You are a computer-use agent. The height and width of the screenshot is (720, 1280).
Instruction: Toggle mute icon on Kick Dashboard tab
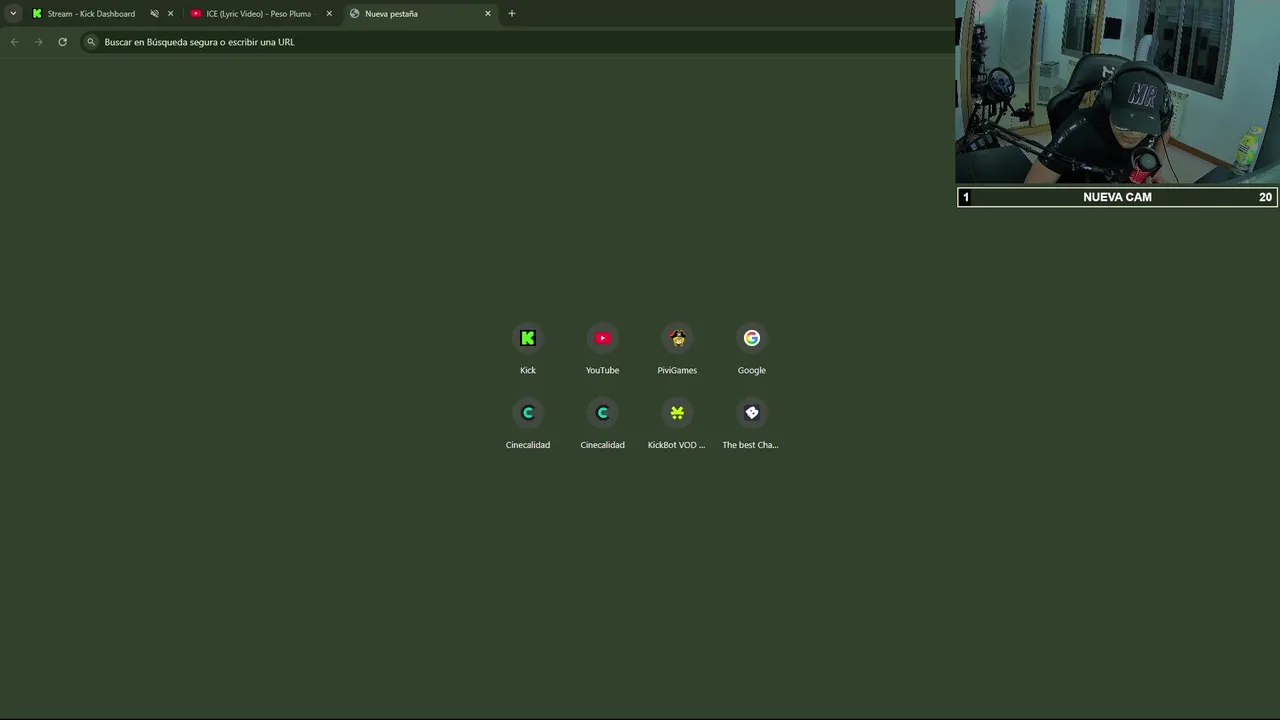154,14
